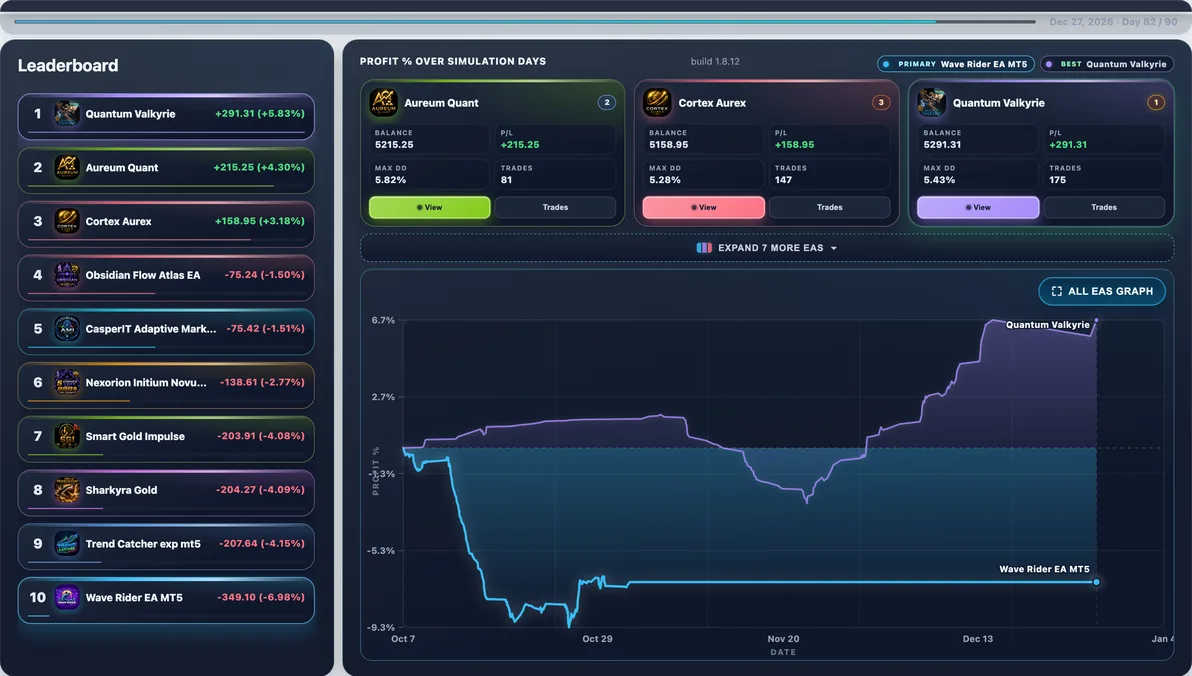Viewport: 1192px width, 676px height.
Task: Click Quantum Valkyrie avatar icon in leaderboard
Action: pos(67,114)
